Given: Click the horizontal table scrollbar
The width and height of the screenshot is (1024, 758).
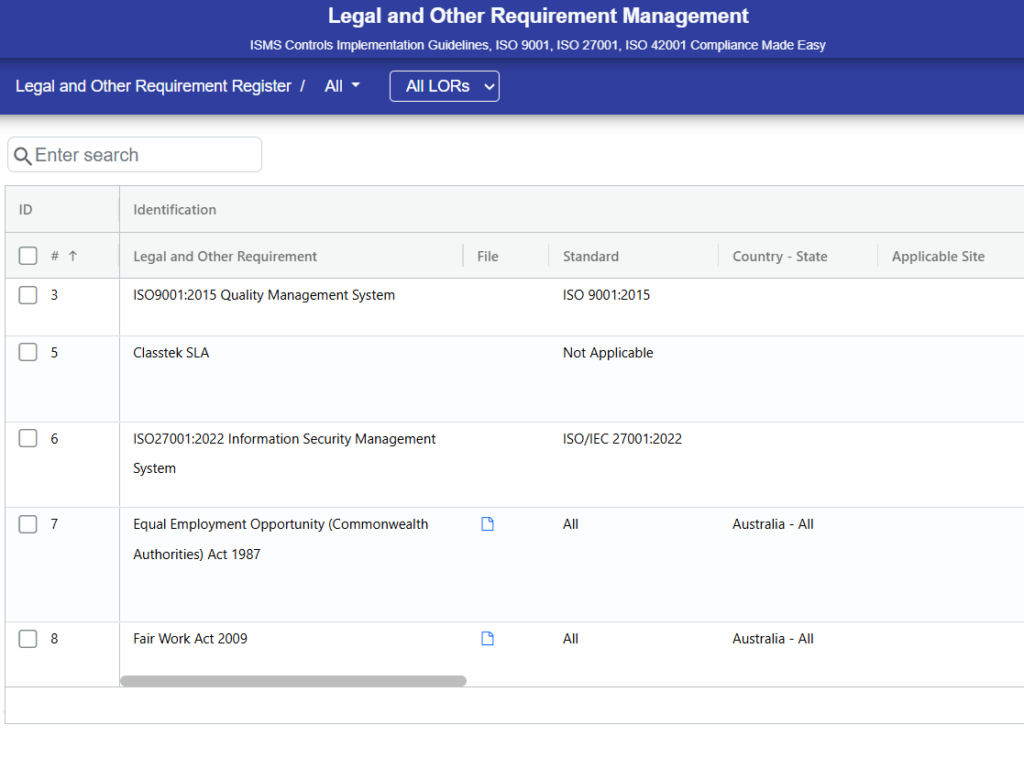Looking at the screenshot, I should (x=293, y=681).
